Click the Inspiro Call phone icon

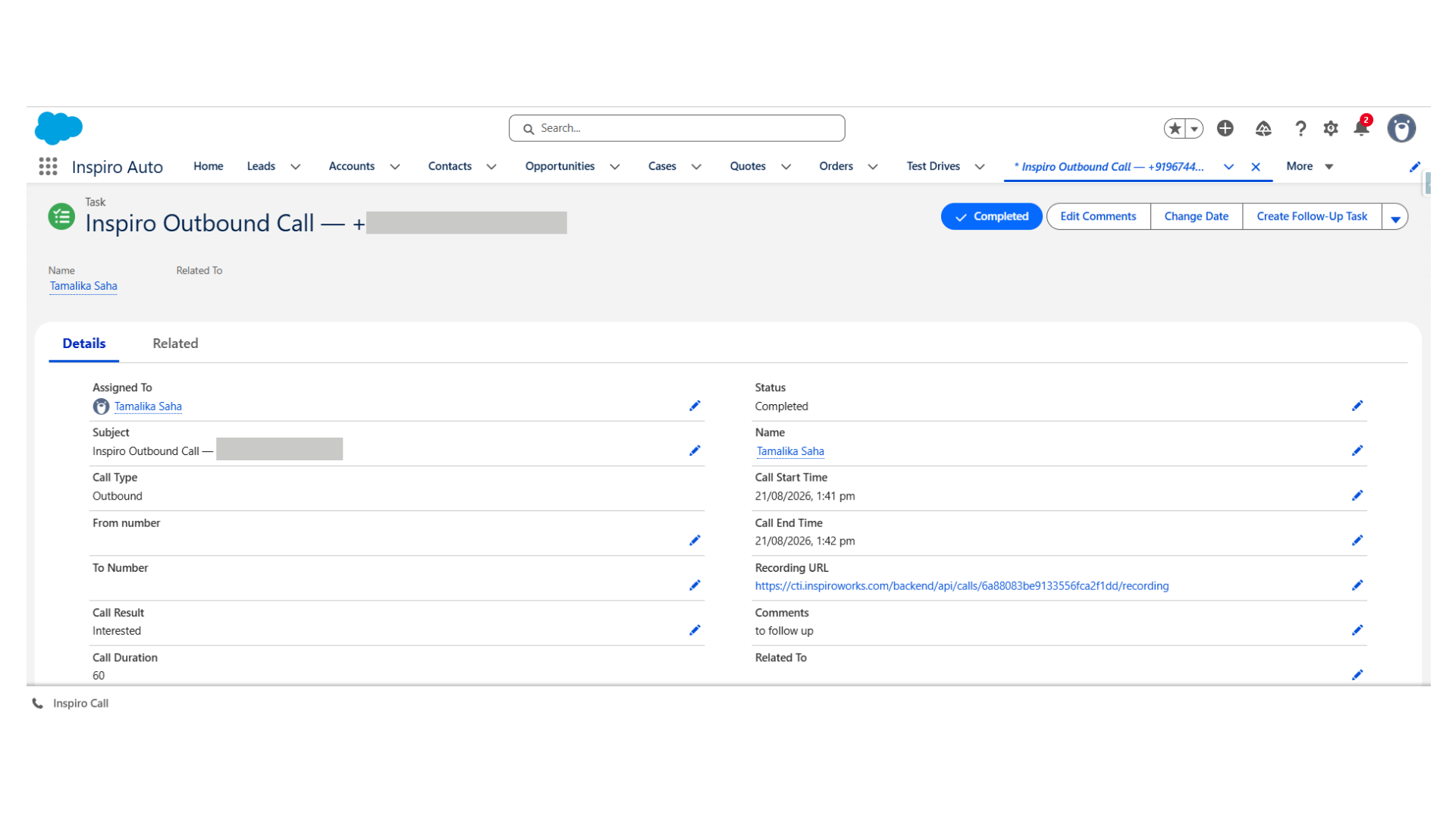coord(37,704)
